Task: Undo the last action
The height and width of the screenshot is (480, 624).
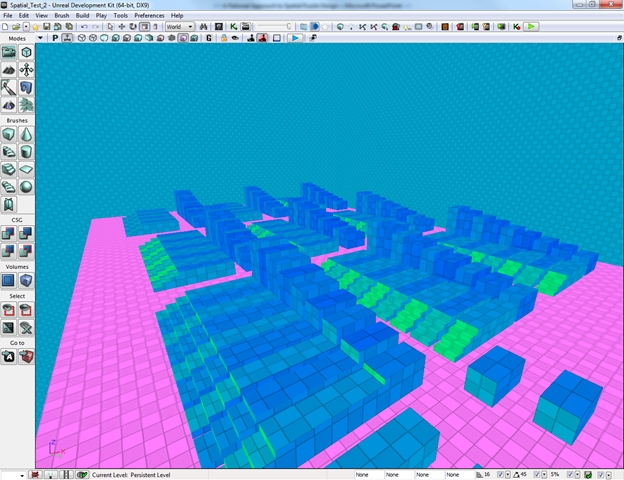Action: (x=84, y=27)
